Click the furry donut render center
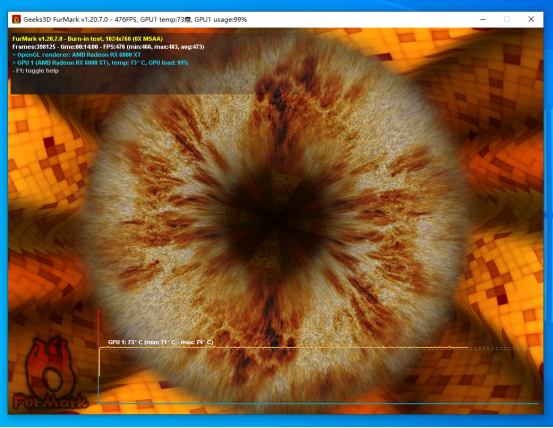 click(x=277, y=222)
